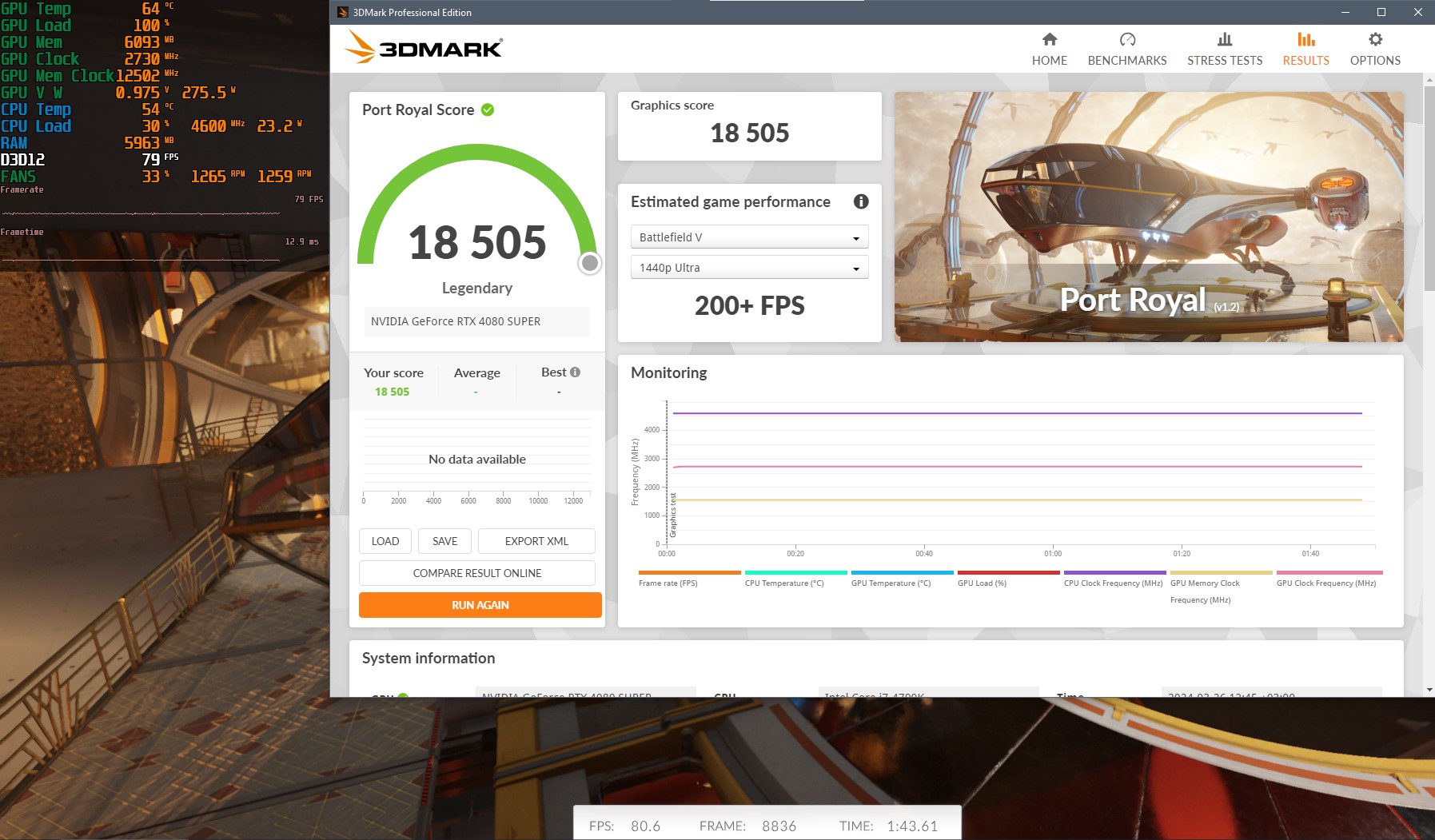Click Compare Result Online
The width and height of the screenshot is (1435, 840).
point(477,573)
